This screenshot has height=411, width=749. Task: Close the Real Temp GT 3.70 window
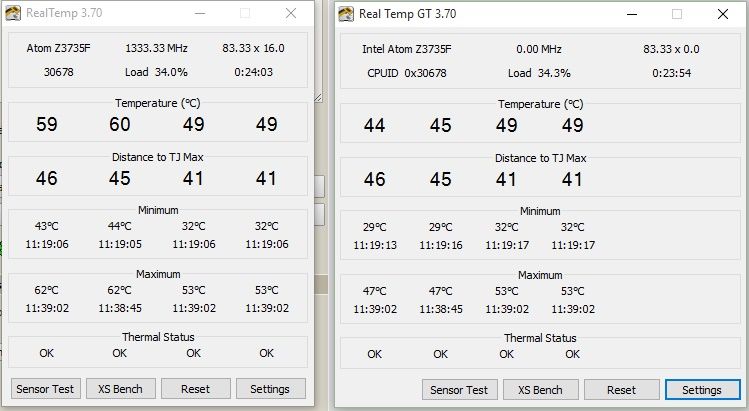(x=723, y=14)
